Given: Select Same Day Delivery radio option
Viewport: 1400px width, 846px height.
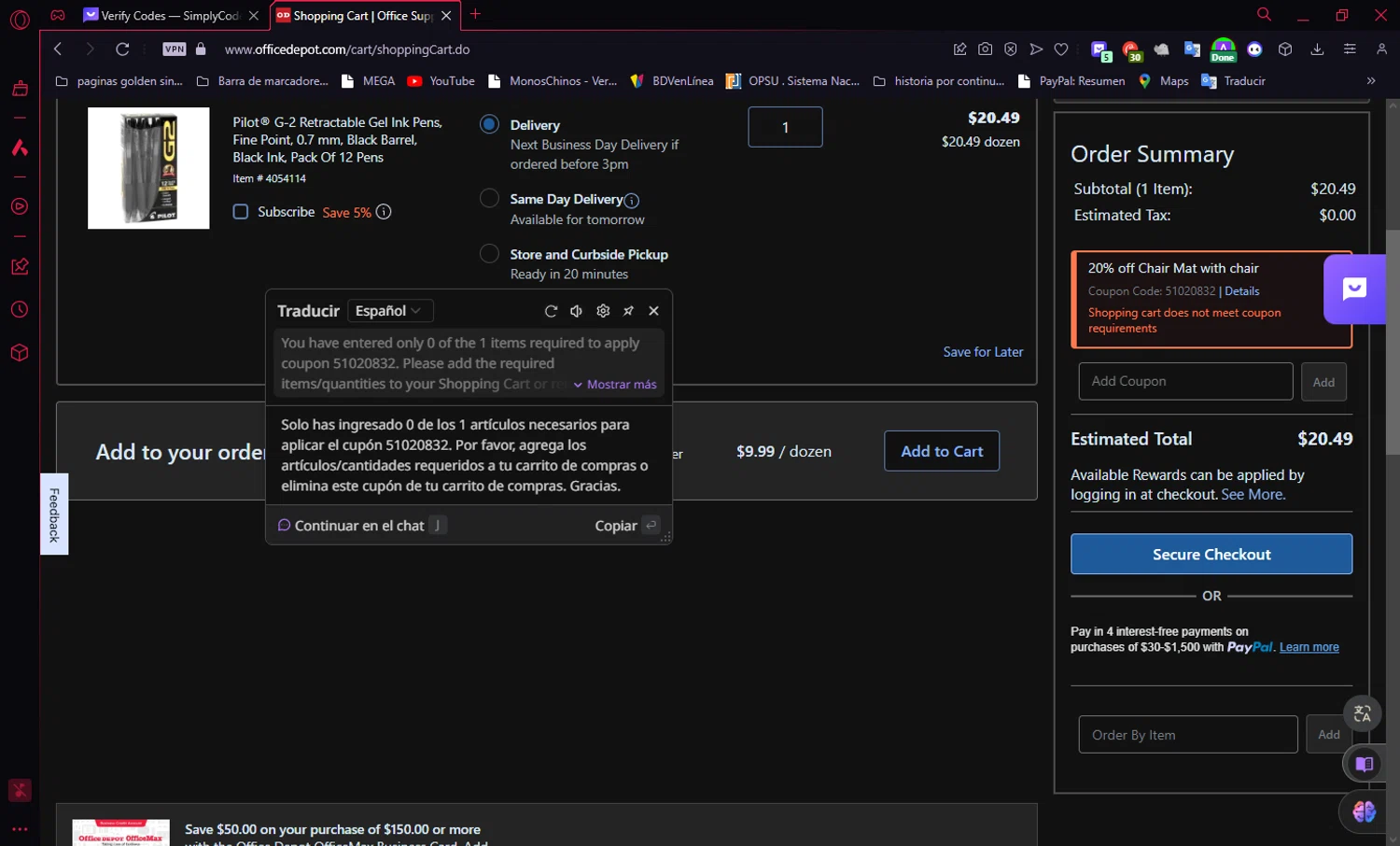Looking at the screenshot, I should pyautogui.click(x=489, y=198).
